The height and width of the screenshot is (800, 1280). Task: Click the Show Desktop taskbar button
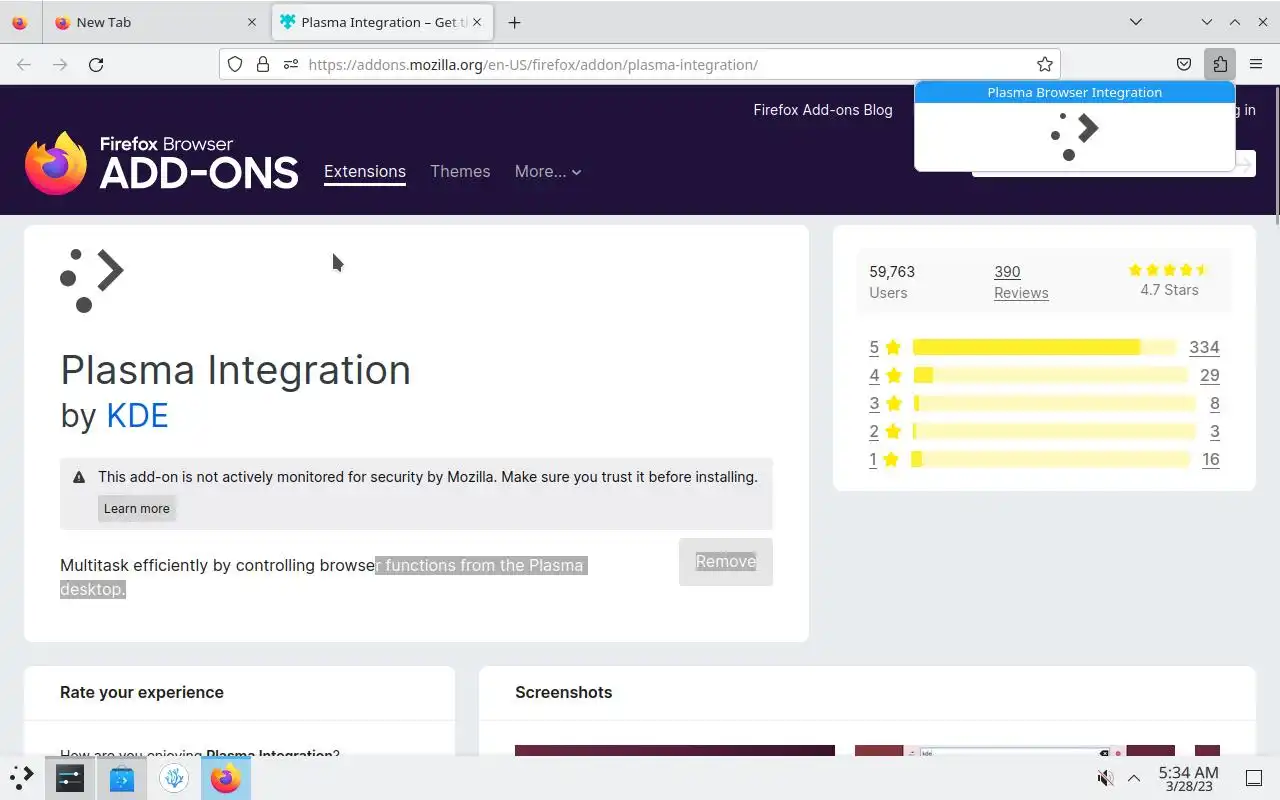[x=1253, y=778]
